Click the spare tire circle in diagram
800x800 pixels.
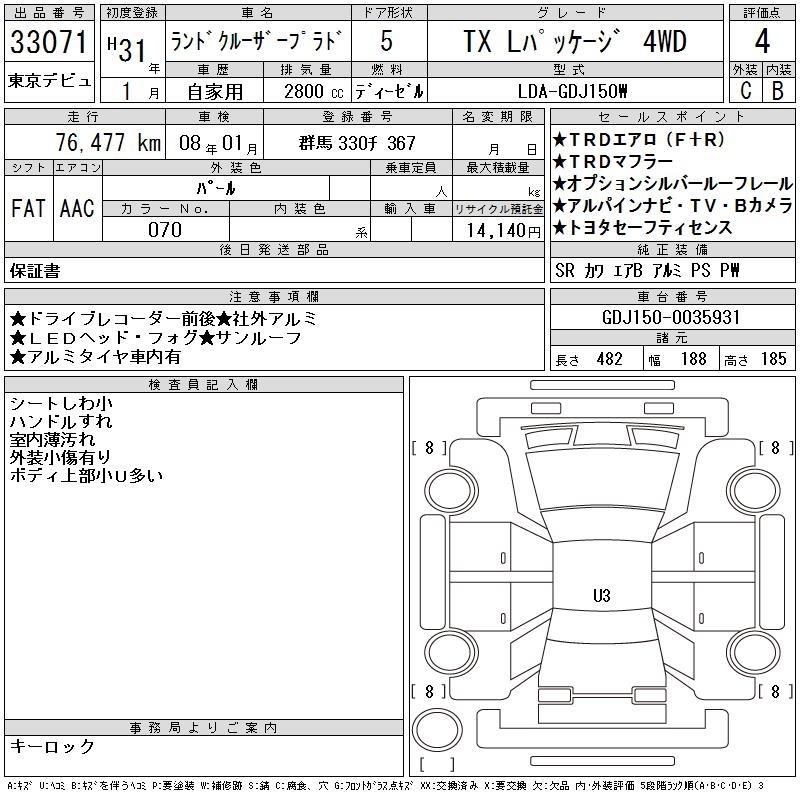[437, 730]
